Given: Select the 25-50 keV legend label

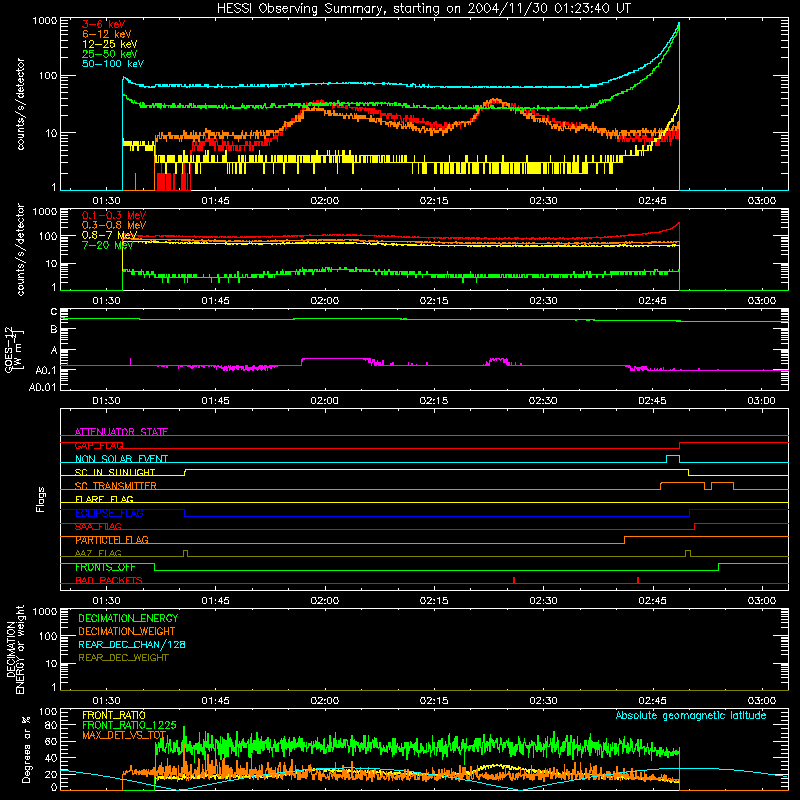Looking at the screenshot, I should (110, 54).
